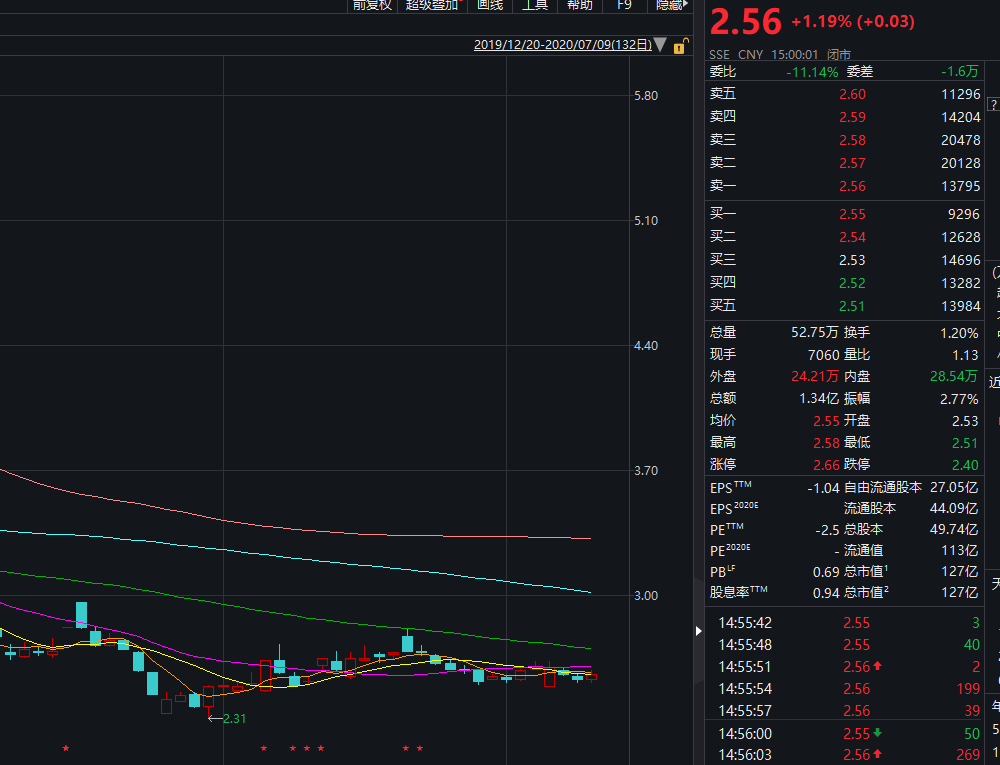The width and height of the screenshot is (1000, 765).
Task: Click the question mark icon on right edge
Action: tap(994, 105)
